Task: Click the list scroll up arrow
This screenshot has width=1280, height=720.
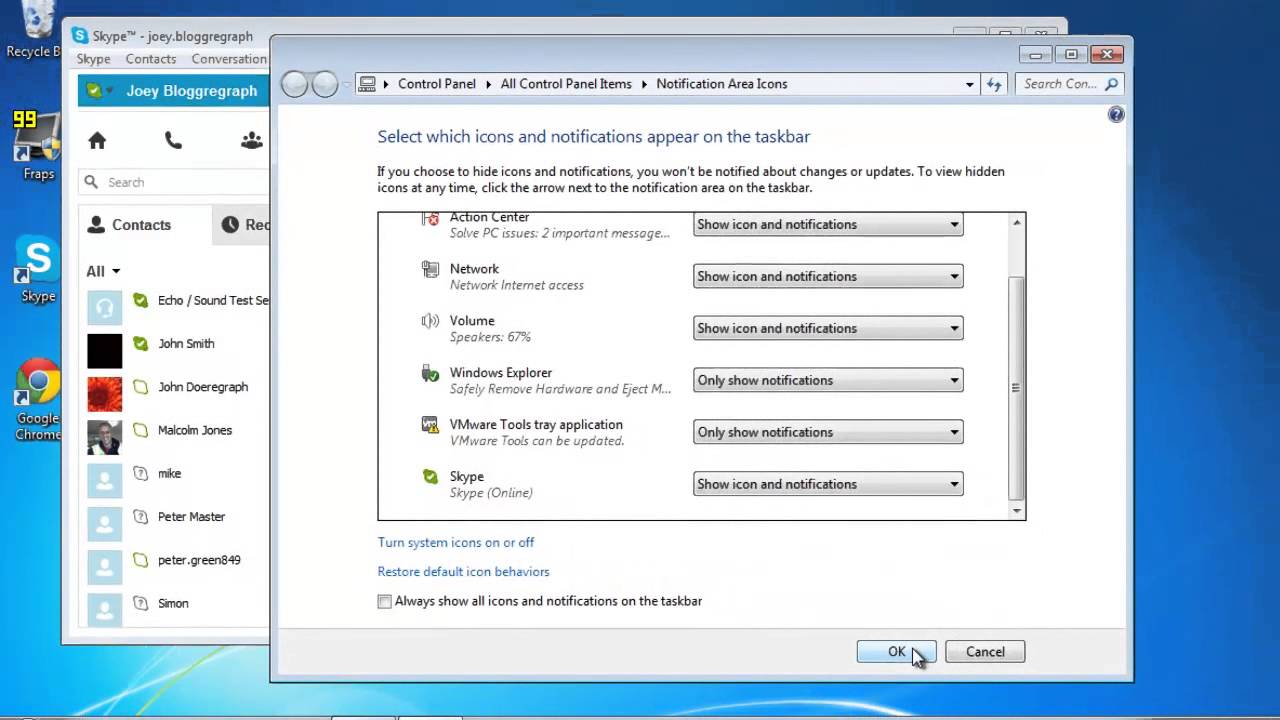Action: [1017, 222]
